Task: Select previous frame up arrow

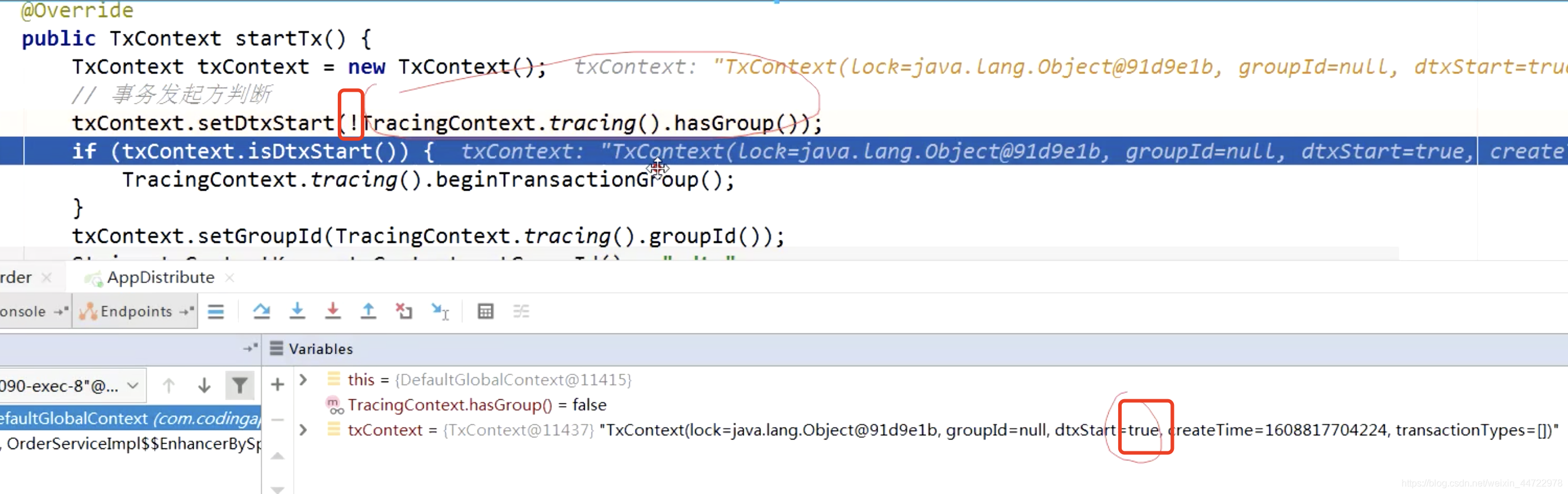Action: (169, 385)
